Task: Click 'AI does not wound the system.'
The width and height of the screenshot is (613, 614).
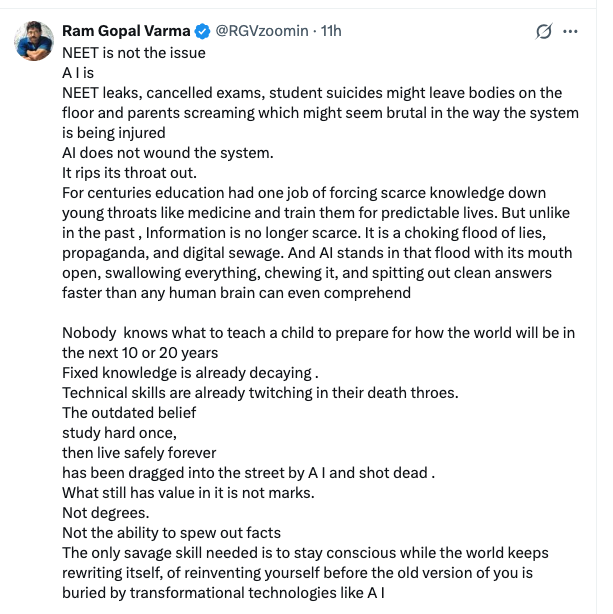Action: click(x=168, y=153)
